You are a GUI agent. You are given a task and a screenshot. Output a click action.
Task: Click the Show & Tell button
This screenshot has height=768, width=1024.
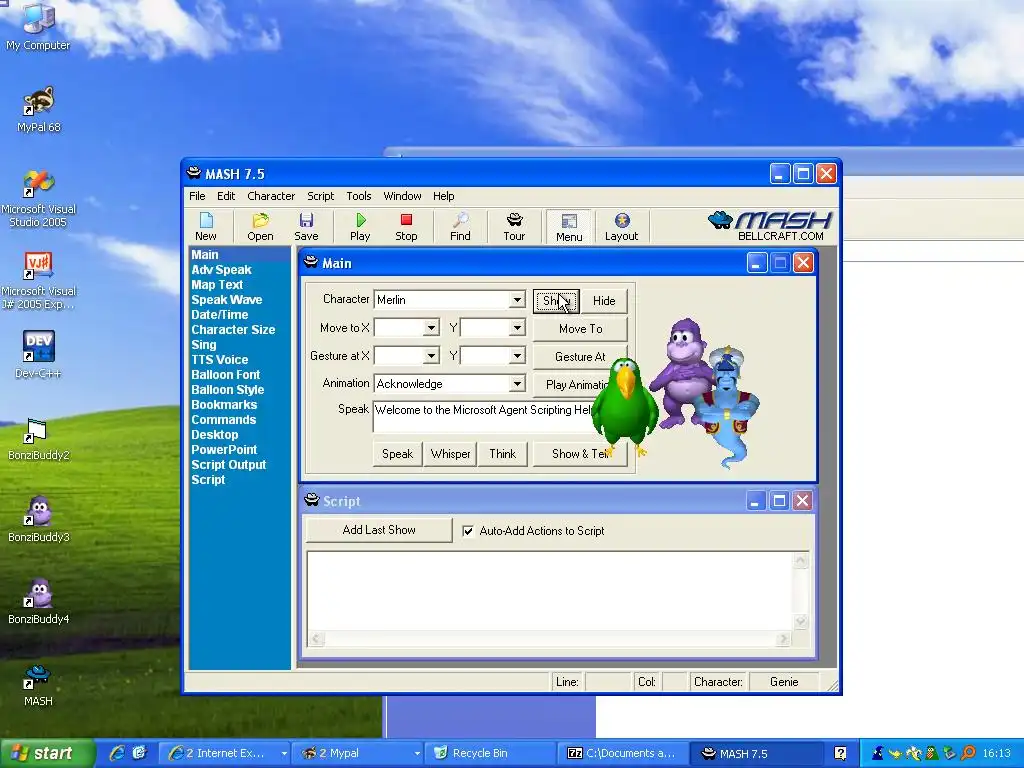point(578,454)
